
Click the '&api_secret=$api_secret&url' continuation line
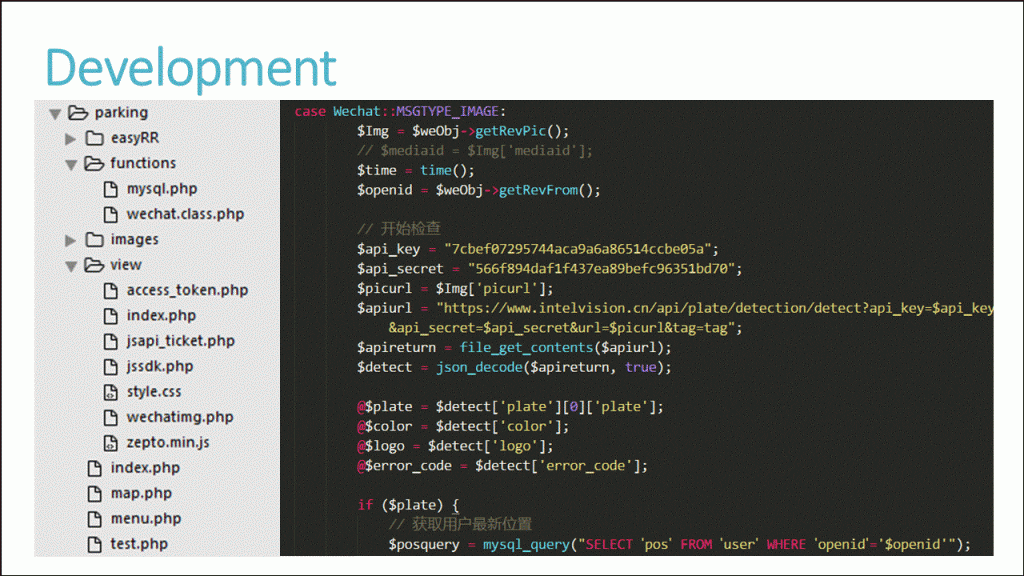tap(566, 328)
